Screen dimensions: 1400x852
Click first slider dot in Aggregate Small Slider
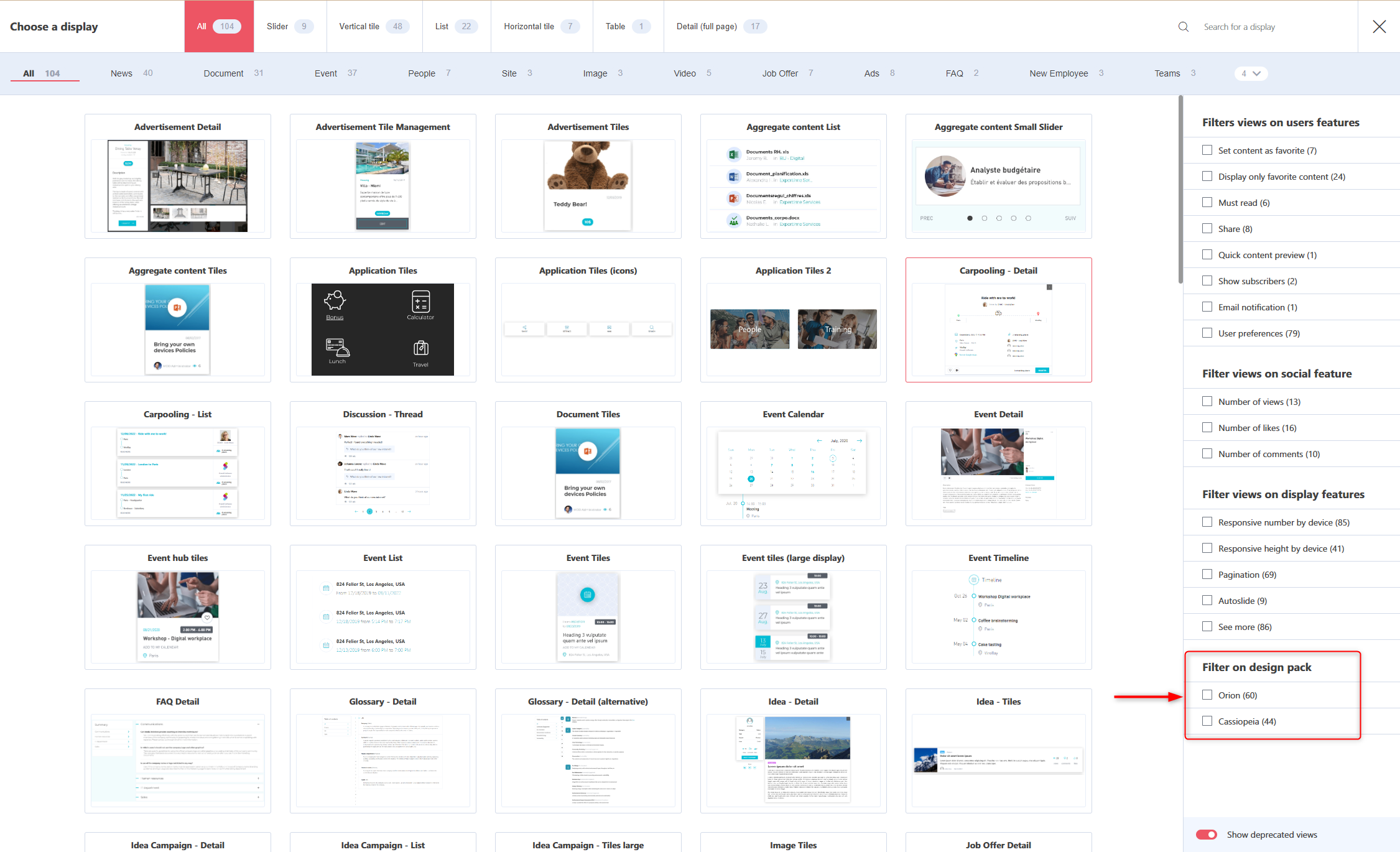pos(970,218)
